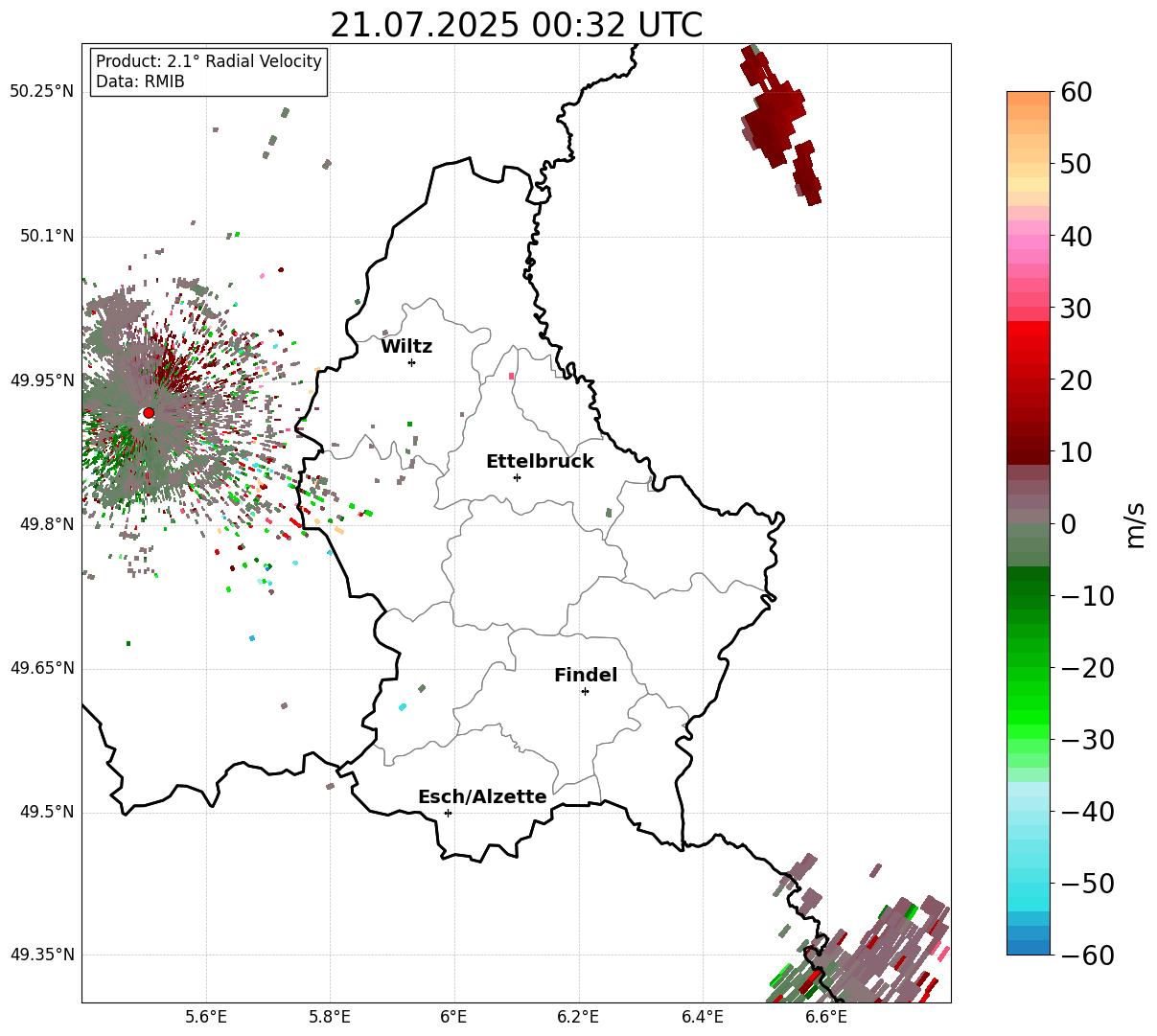Click the "m/s" colorbar unit label

point(1135,524)
